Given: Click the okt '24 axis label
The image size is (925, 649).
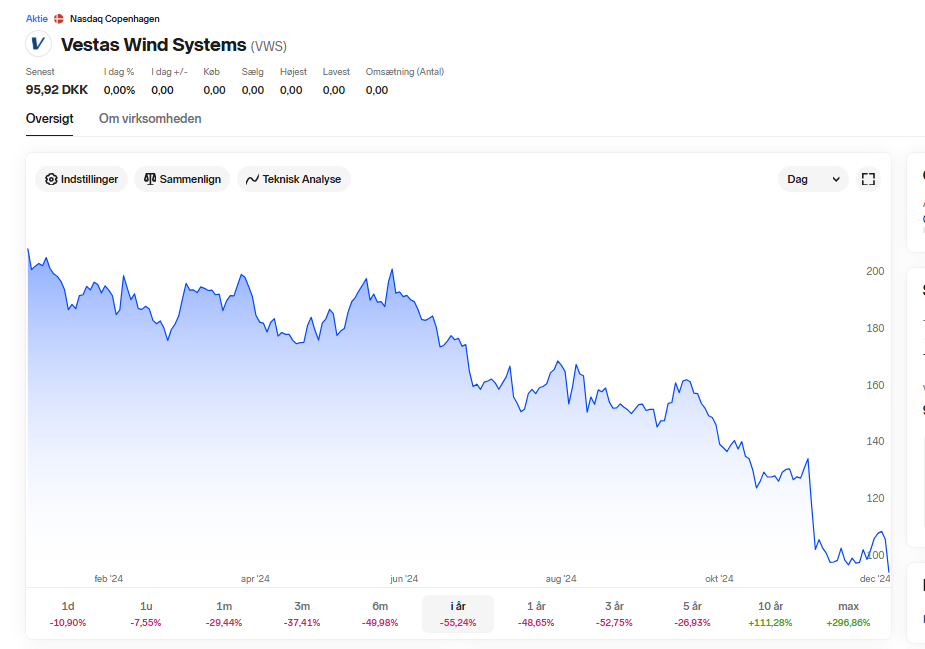Looking at the screenshot, I should (719, 579).
